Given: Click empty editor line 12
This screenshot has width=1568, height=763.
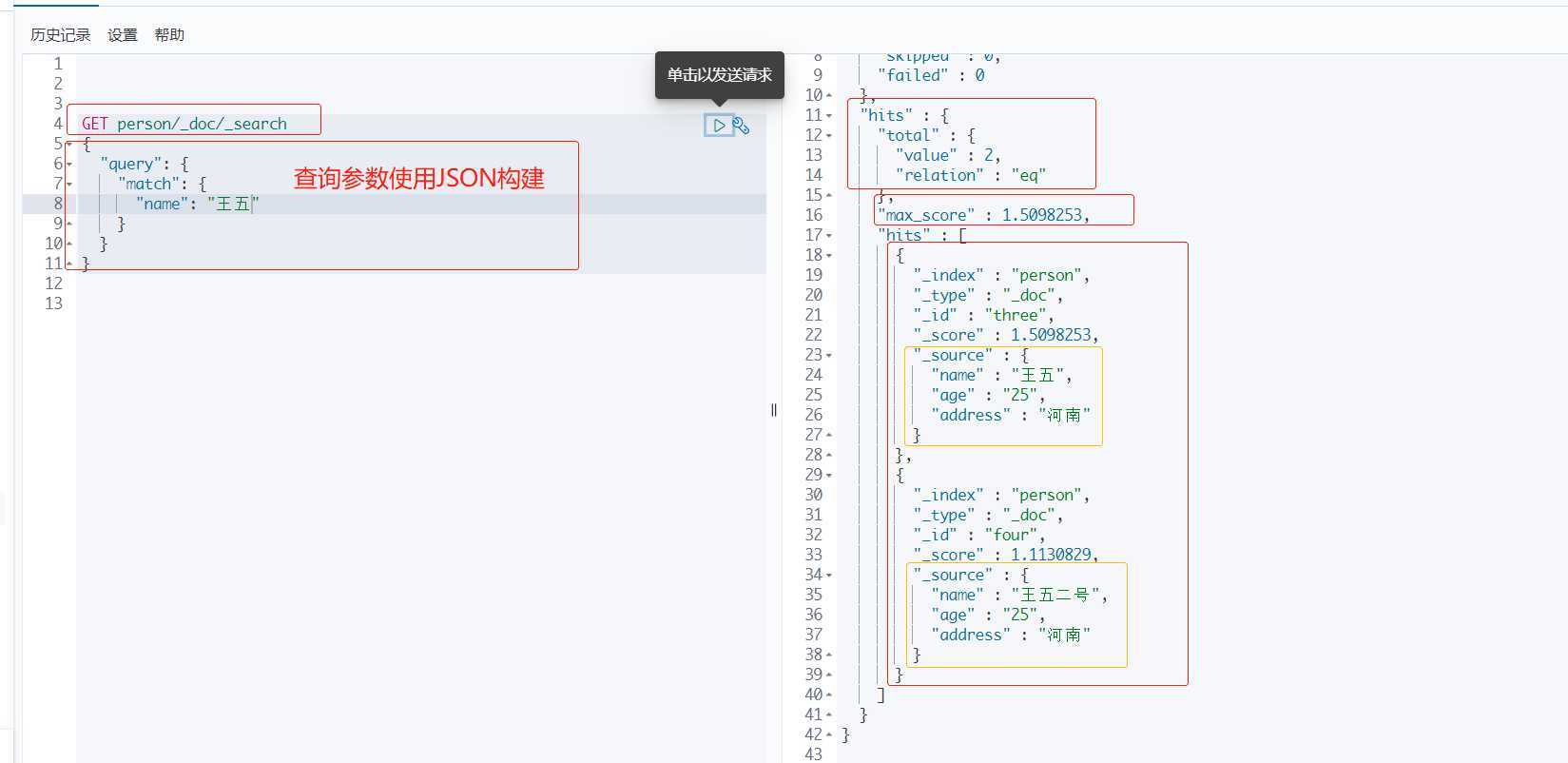Looking at the screenshot, I should click(x=421, y=284).
